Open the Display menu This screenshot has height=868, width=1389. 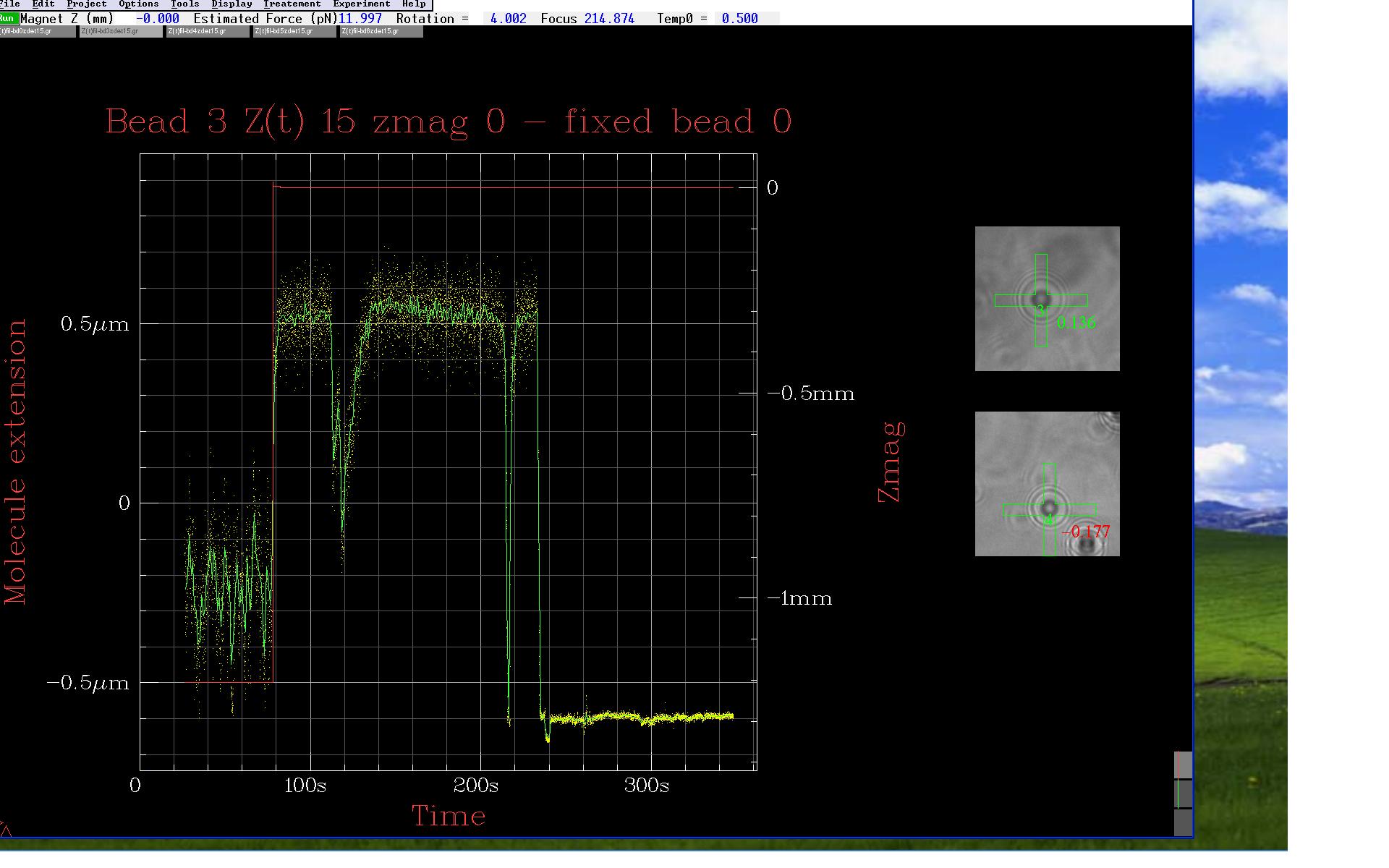click(x=231, y=4)
